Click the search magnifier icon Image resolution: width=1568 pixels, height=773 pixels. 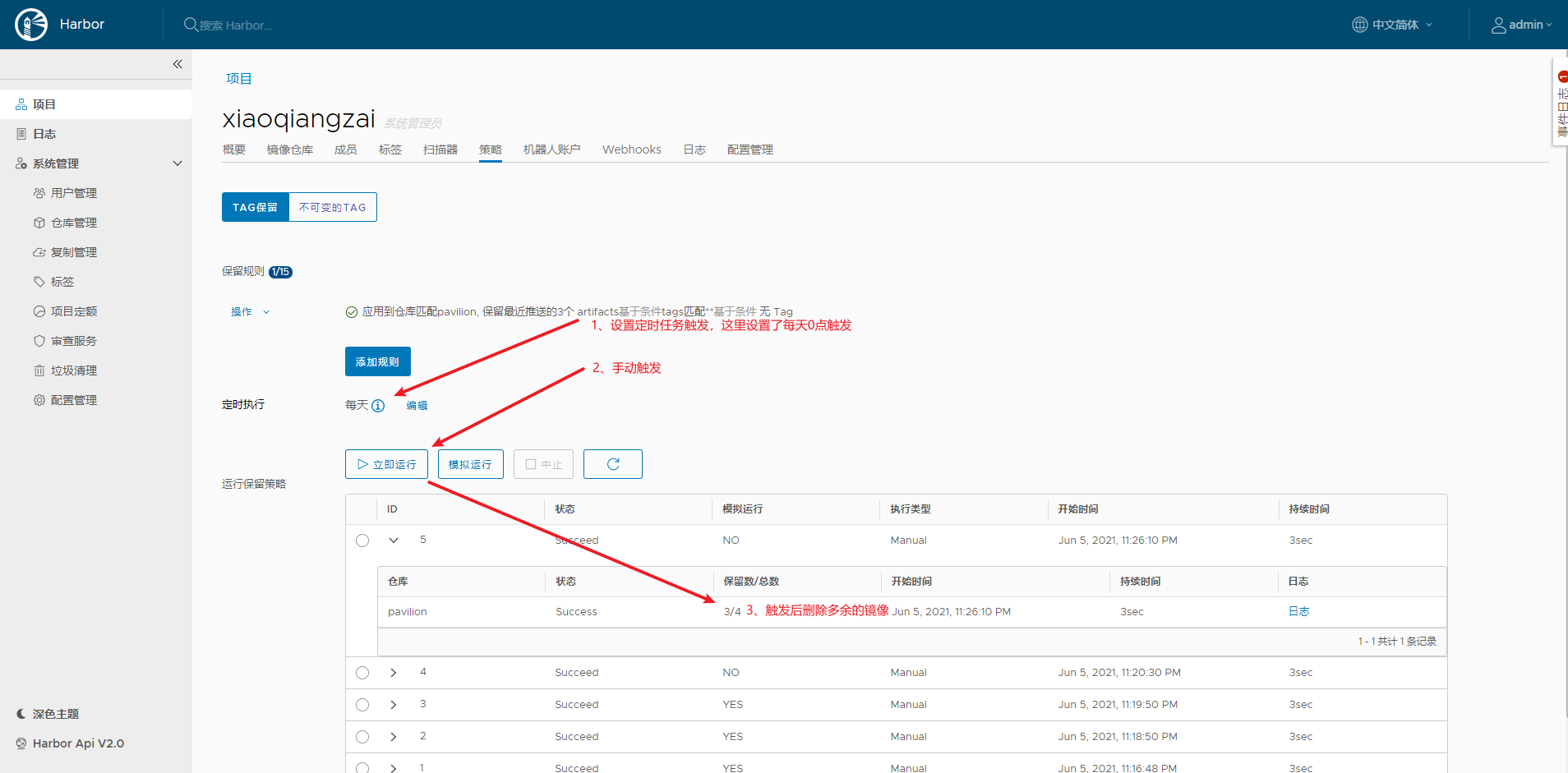191,25
